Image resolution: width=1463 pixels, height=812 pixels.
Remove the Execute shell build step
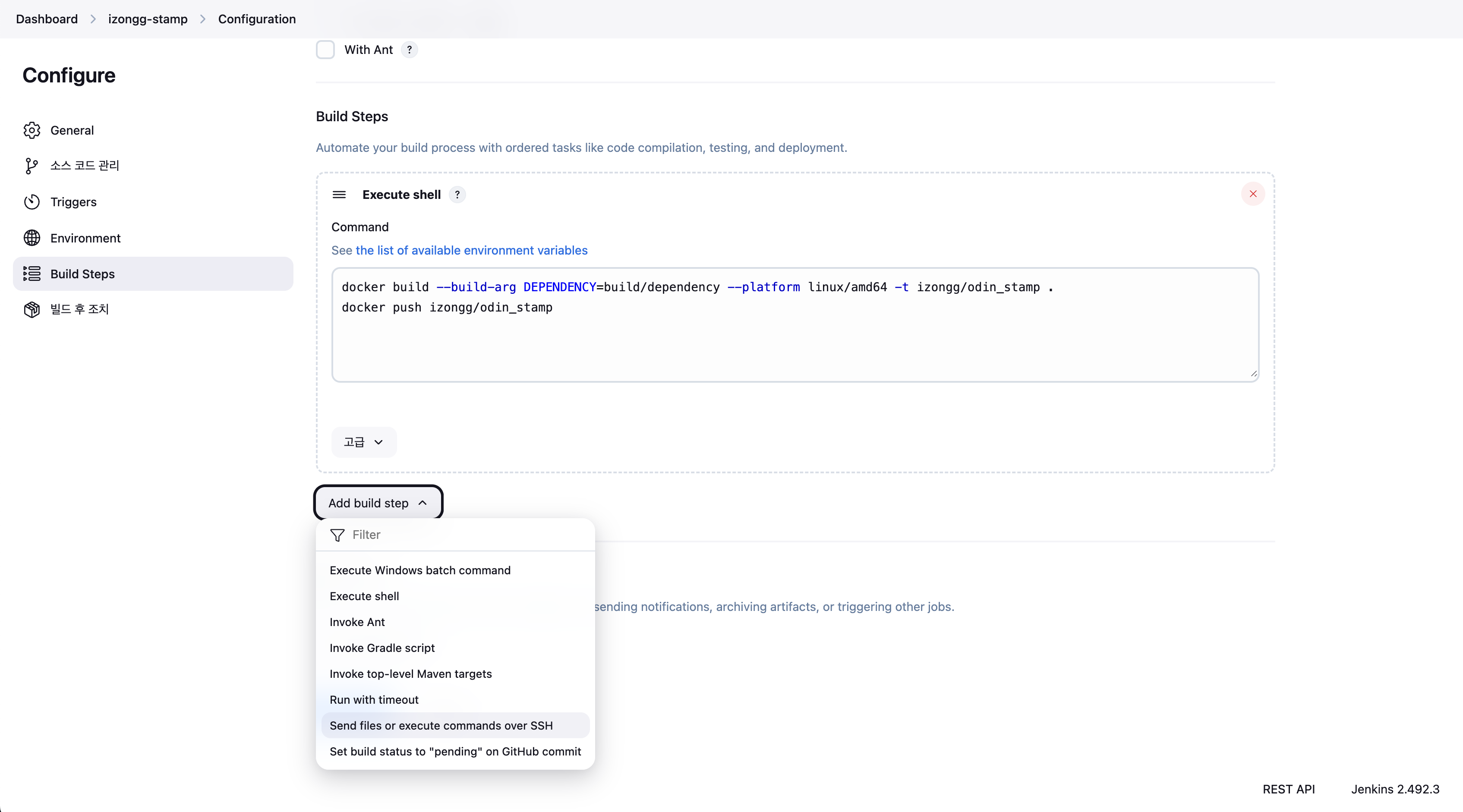click(x=1253, y=194)
